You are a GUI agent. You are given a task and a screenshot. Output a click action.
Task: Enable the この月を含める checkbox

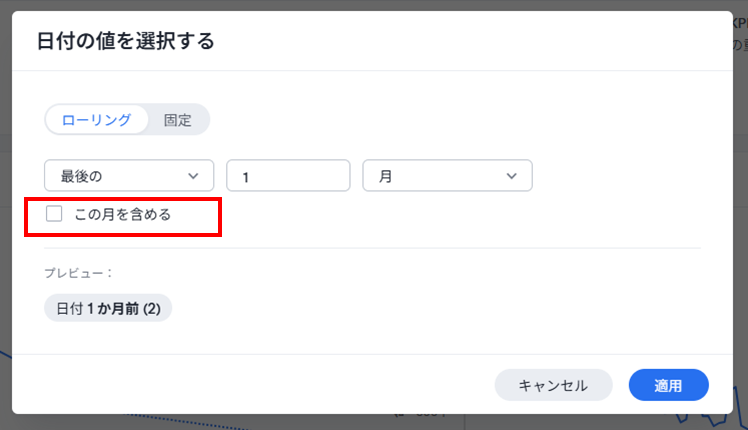coord(55,213)
